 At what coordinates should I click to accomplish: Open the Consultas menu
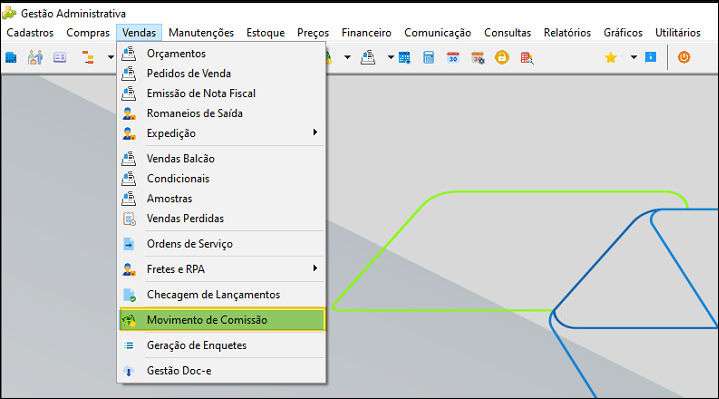[x=508, y=33]
